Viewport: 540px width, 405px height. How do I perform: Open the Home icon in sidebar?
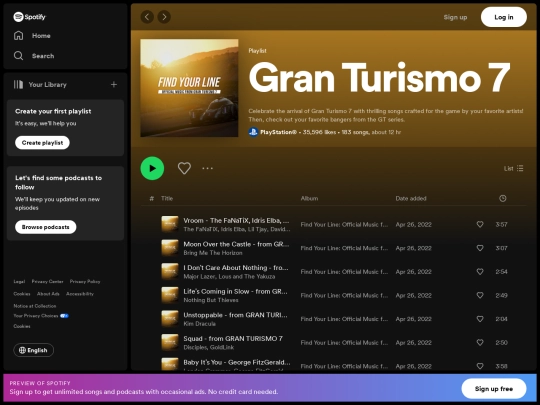(19, 35)
